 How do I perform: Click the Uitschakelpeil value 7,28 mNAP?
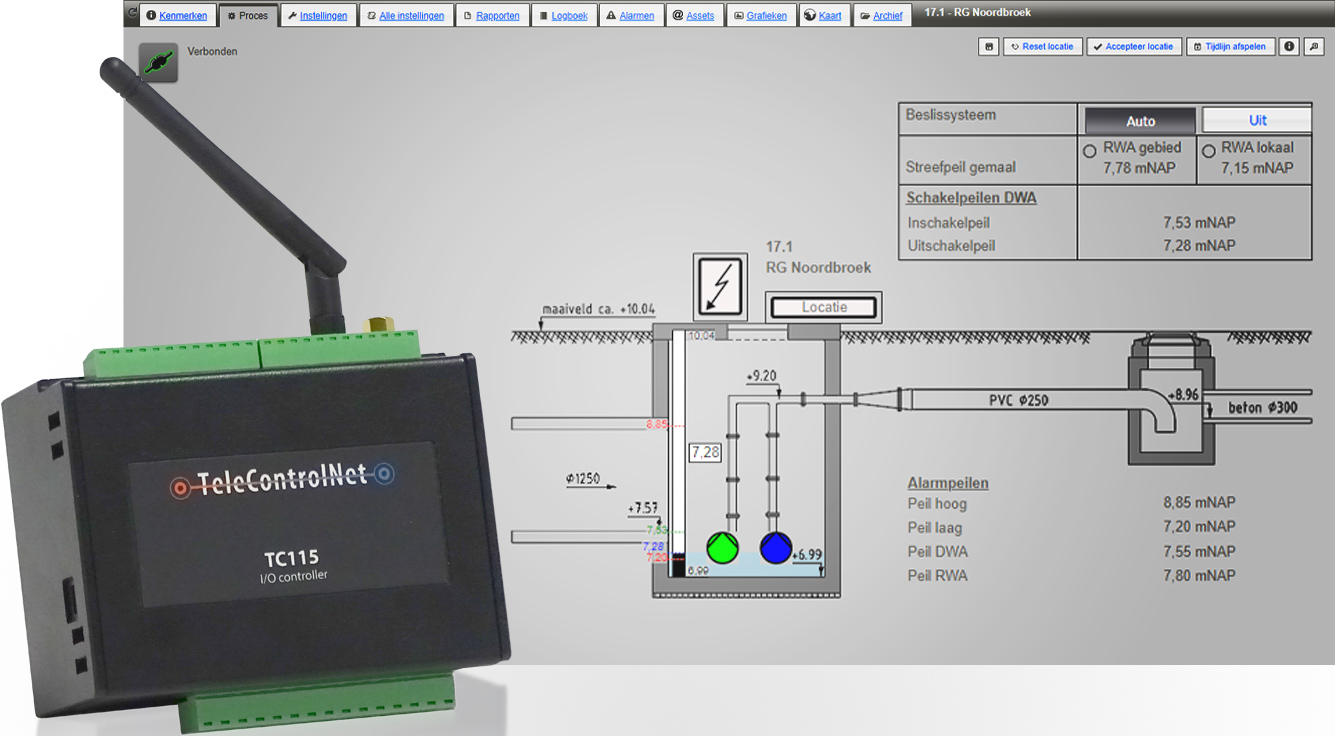tap(1199, 245)
